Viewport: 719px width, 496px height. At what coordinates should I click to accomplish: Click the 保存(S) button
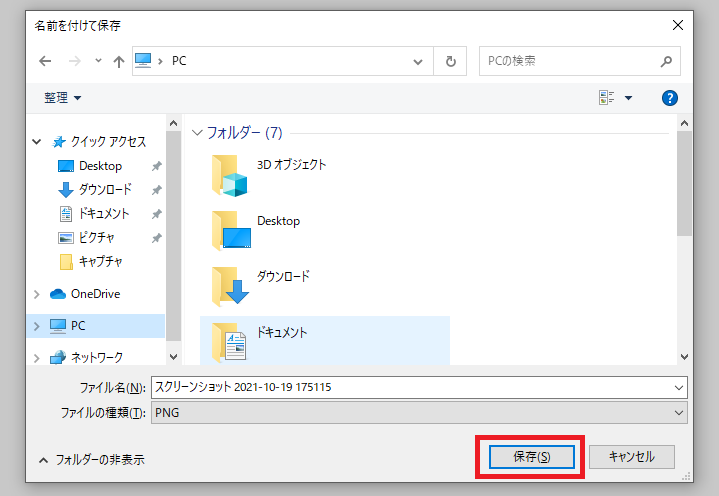[x=531, y=457]
